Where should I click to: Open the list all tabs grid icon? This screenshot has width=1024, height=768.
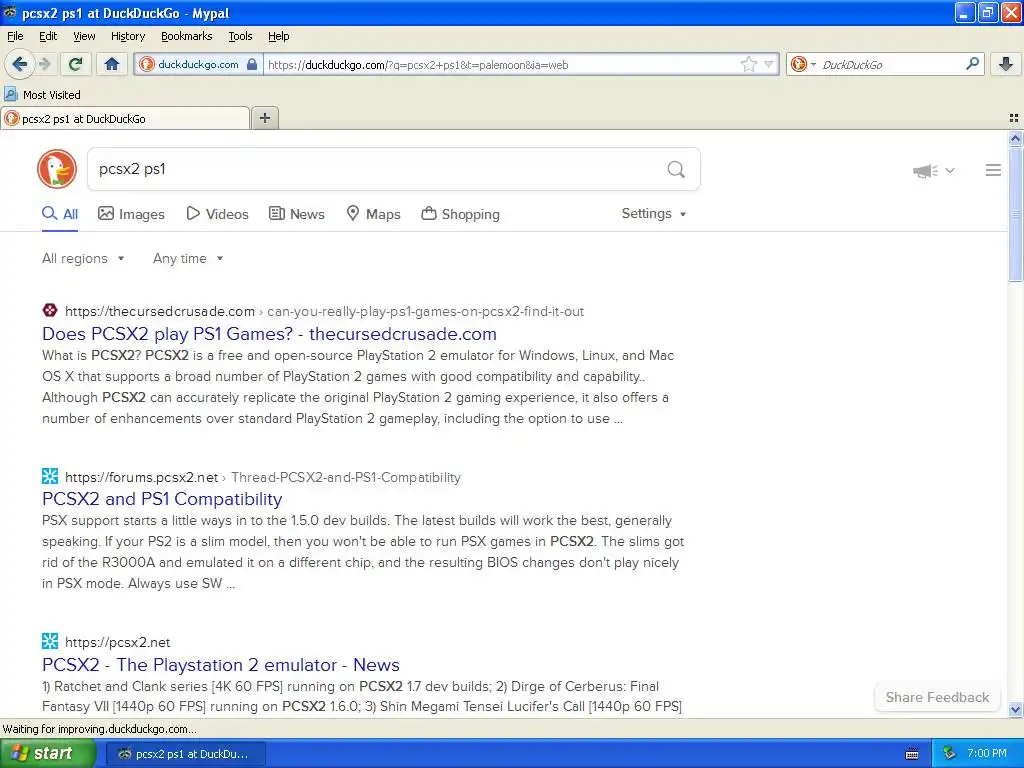(1014, 118)
